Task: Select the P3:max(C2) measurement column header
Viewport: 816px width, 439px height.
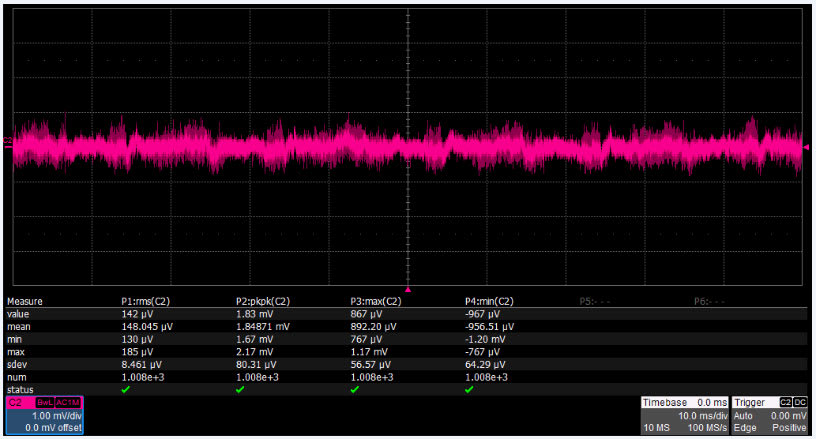Action: [x=376, y=301]
